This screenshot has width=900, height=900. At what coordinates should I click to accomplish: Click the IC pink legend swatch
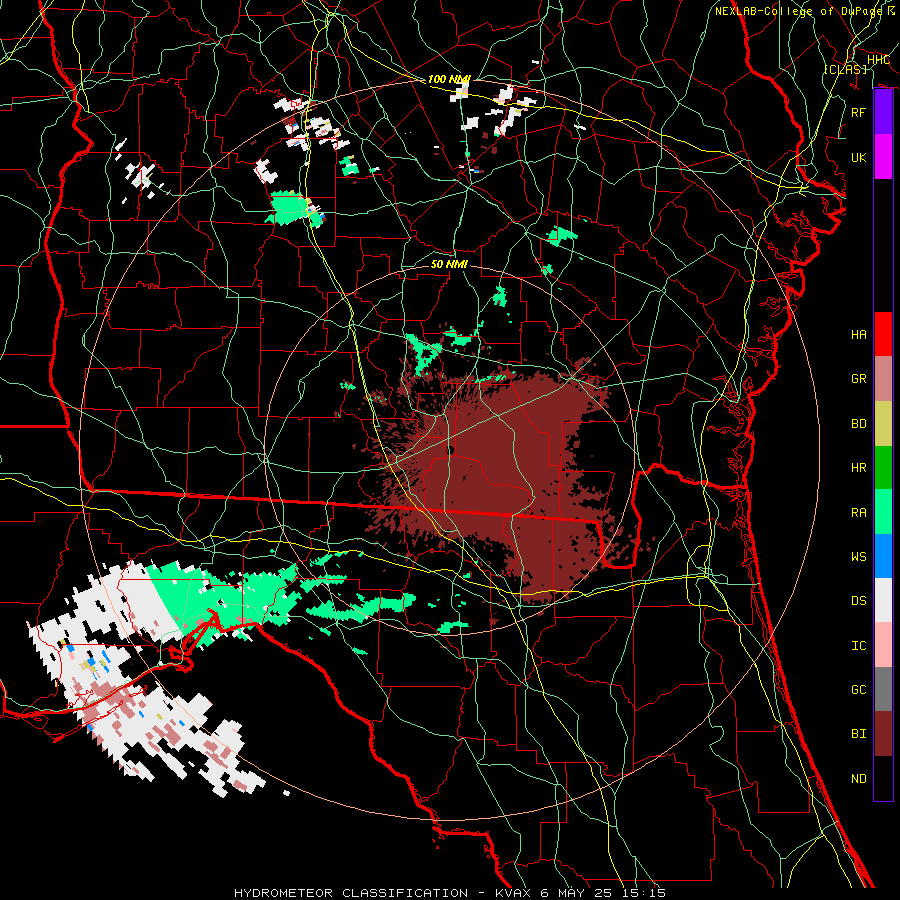(x=883, y=645)
